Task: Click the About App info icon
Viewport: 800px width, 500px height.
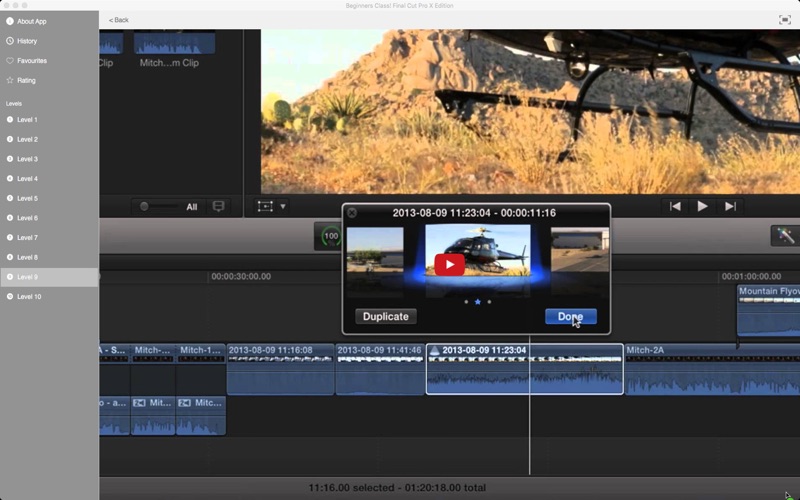Action: point(10,21)
